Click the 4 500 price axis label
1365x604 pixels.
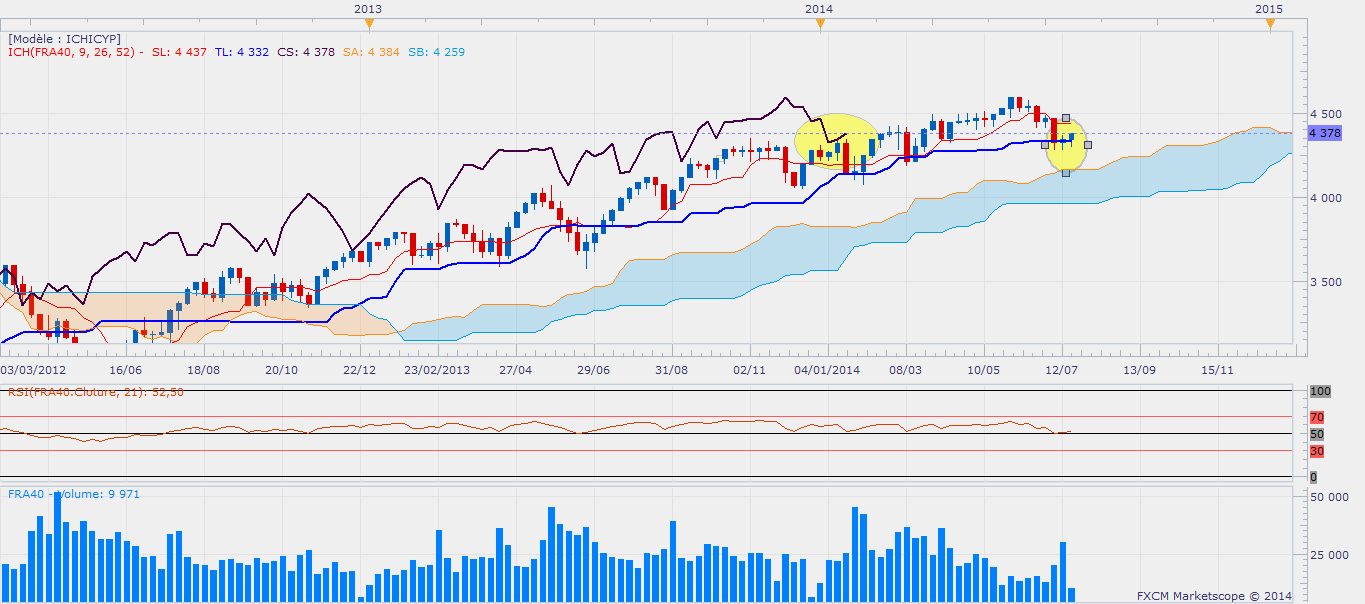[x=1325, y=113]
